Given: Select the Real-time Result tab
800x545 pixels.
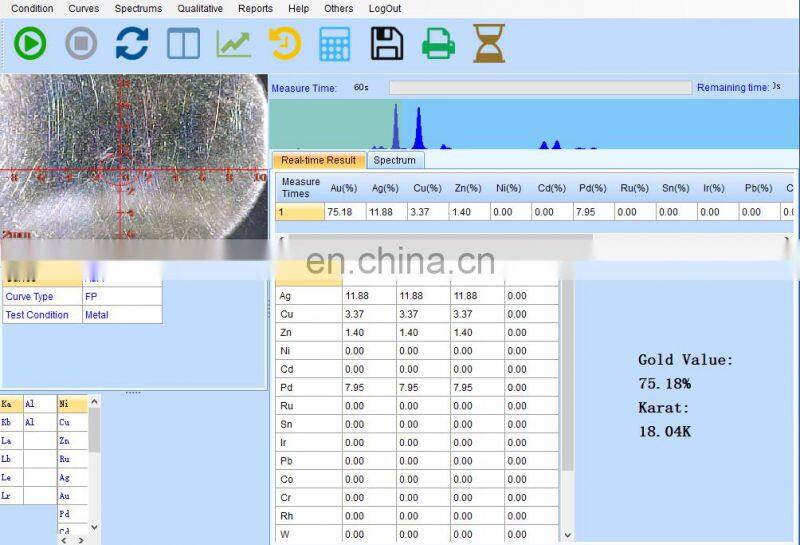Looking at the screenshot, I should [318, 160].
